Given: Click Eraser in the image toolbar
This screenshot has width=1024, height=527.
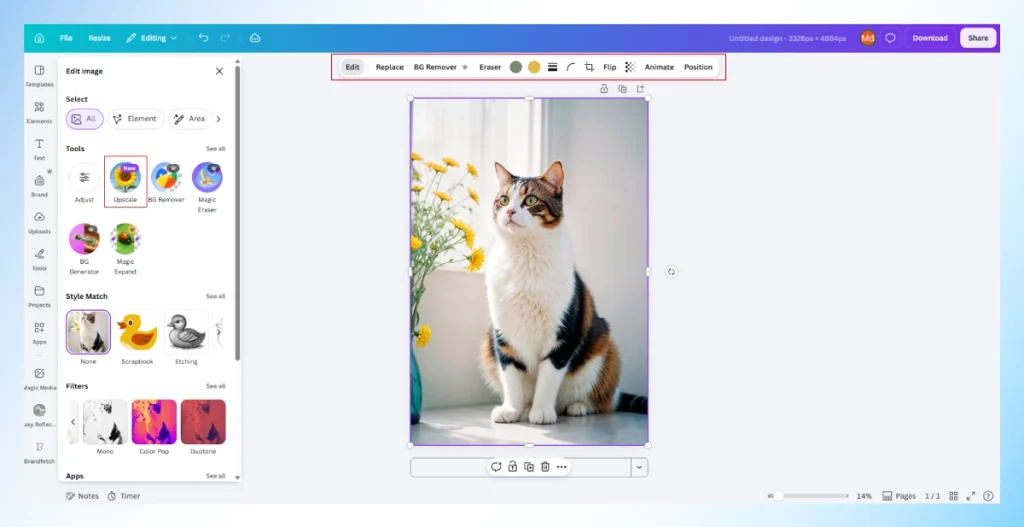Looking at the screenshot, I should [490, 67].
